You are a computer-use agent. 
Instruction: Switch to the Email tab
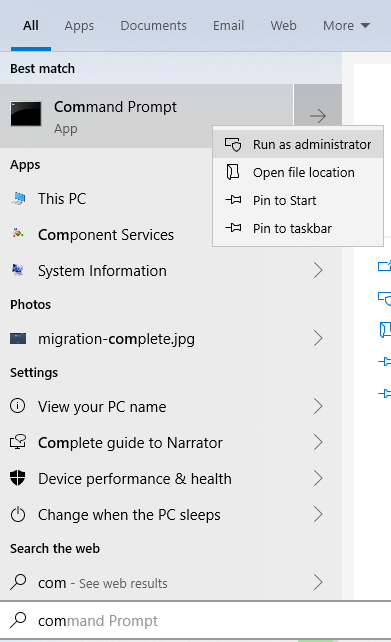(228, 25)
